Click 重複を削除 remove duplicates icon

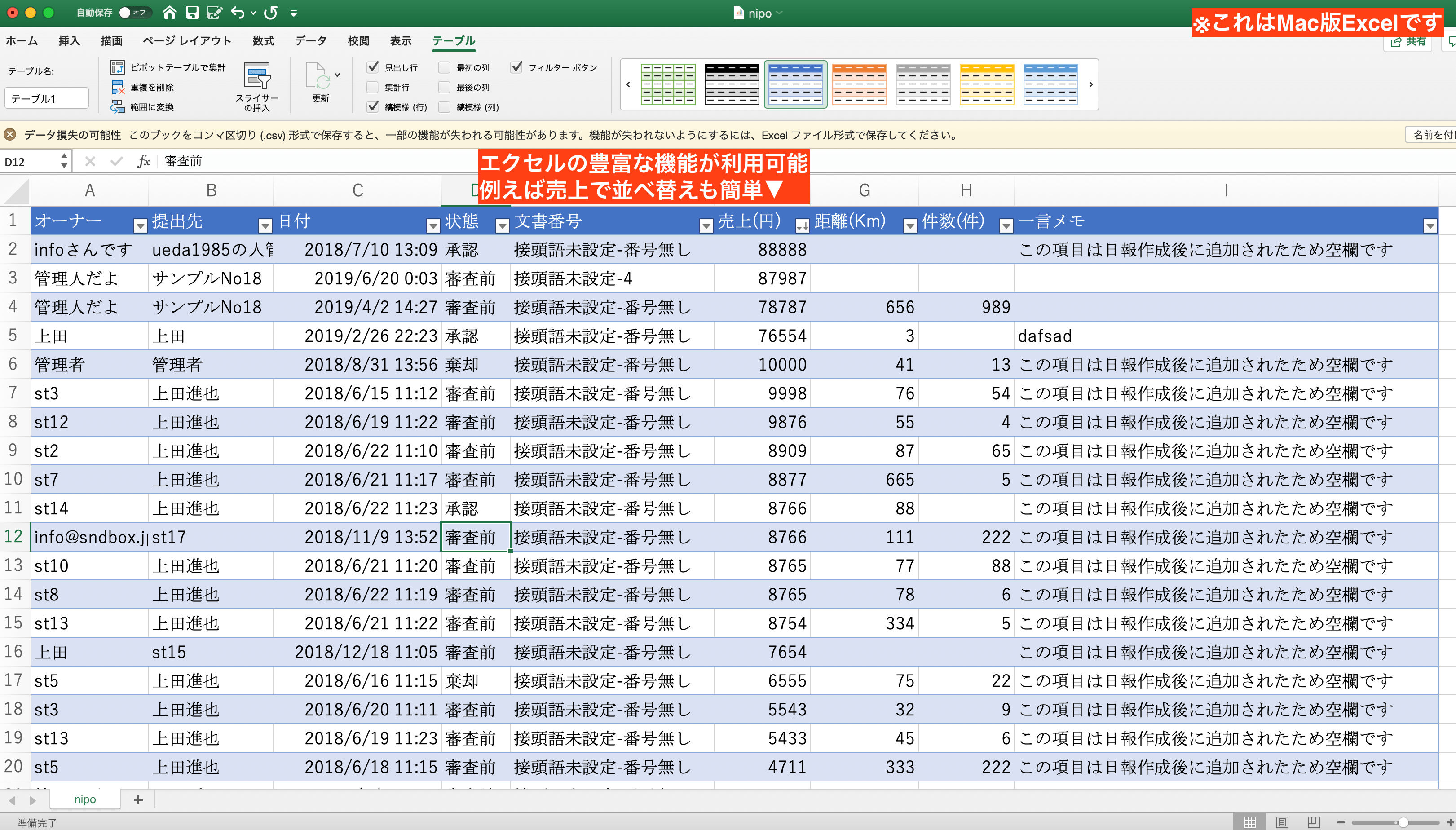[x=117, y=87]
